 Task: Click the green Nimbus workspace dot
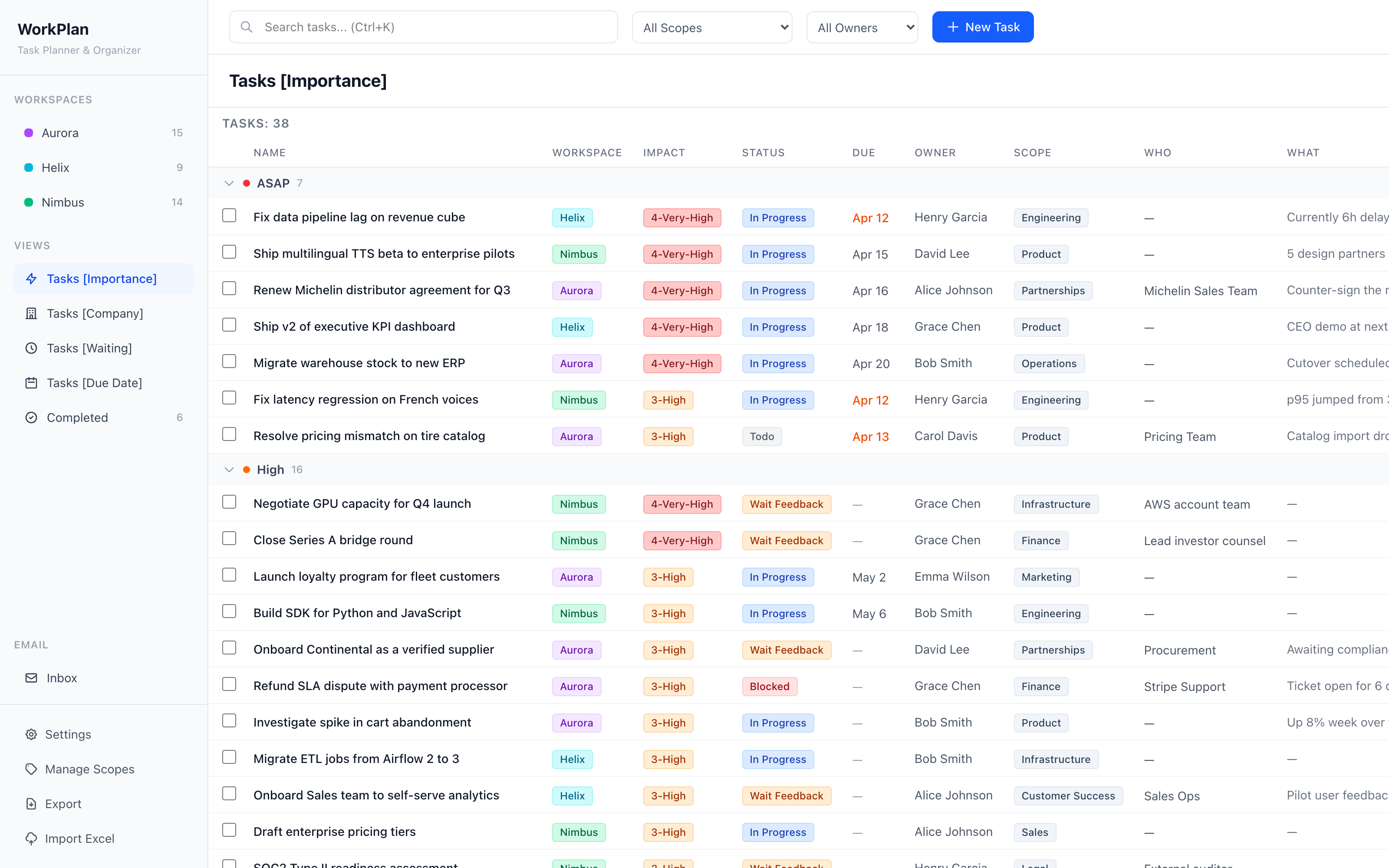pos(29,203)
